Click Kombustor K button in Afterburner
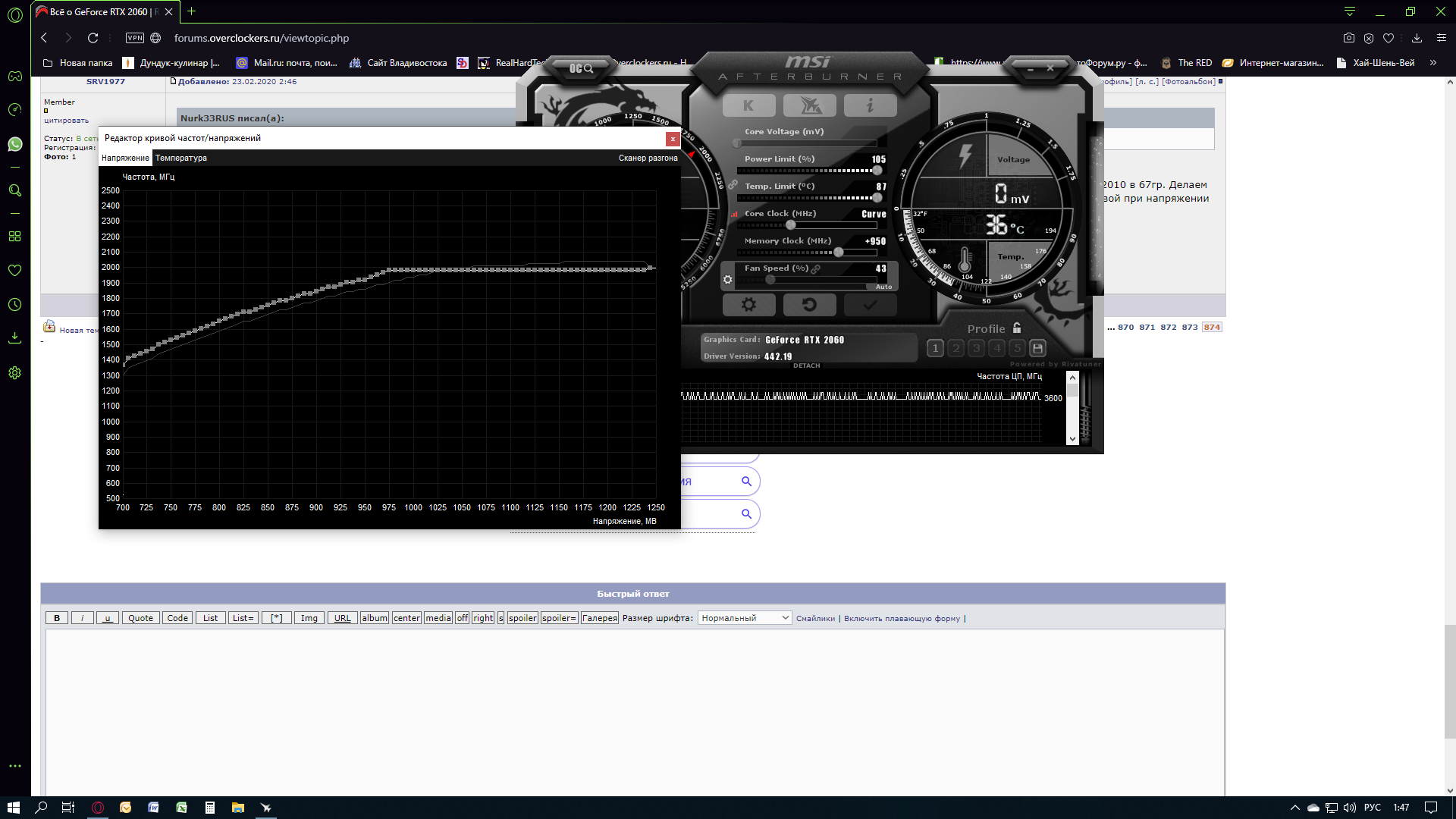This screenshot has height=819, width=1456. (748, 106)
